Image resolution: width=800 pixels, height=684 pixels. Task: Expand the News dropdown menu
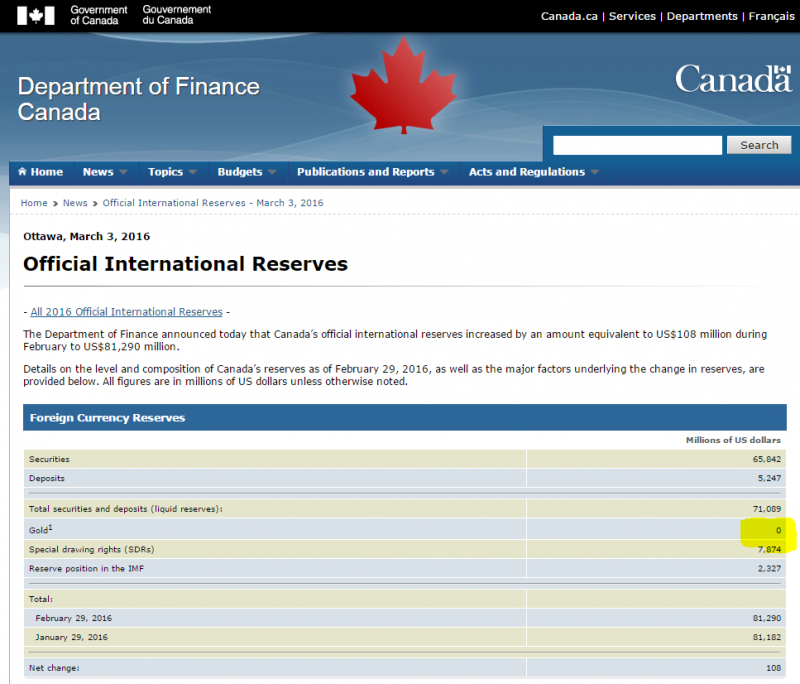pyautogui.click(x=105, y=172)
